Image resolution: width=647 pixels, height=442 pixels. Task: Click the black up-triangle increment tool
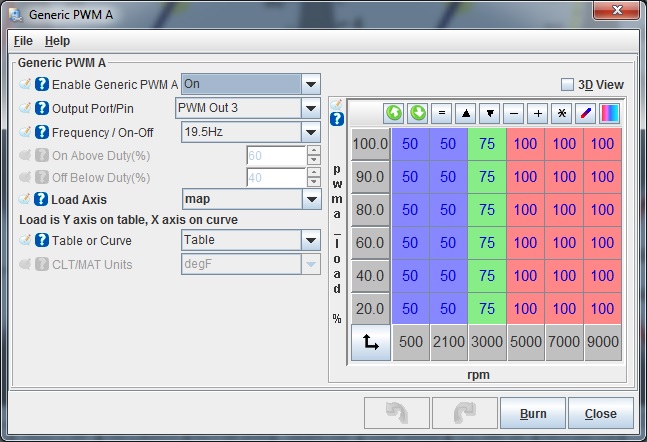[x=465, y=113]
